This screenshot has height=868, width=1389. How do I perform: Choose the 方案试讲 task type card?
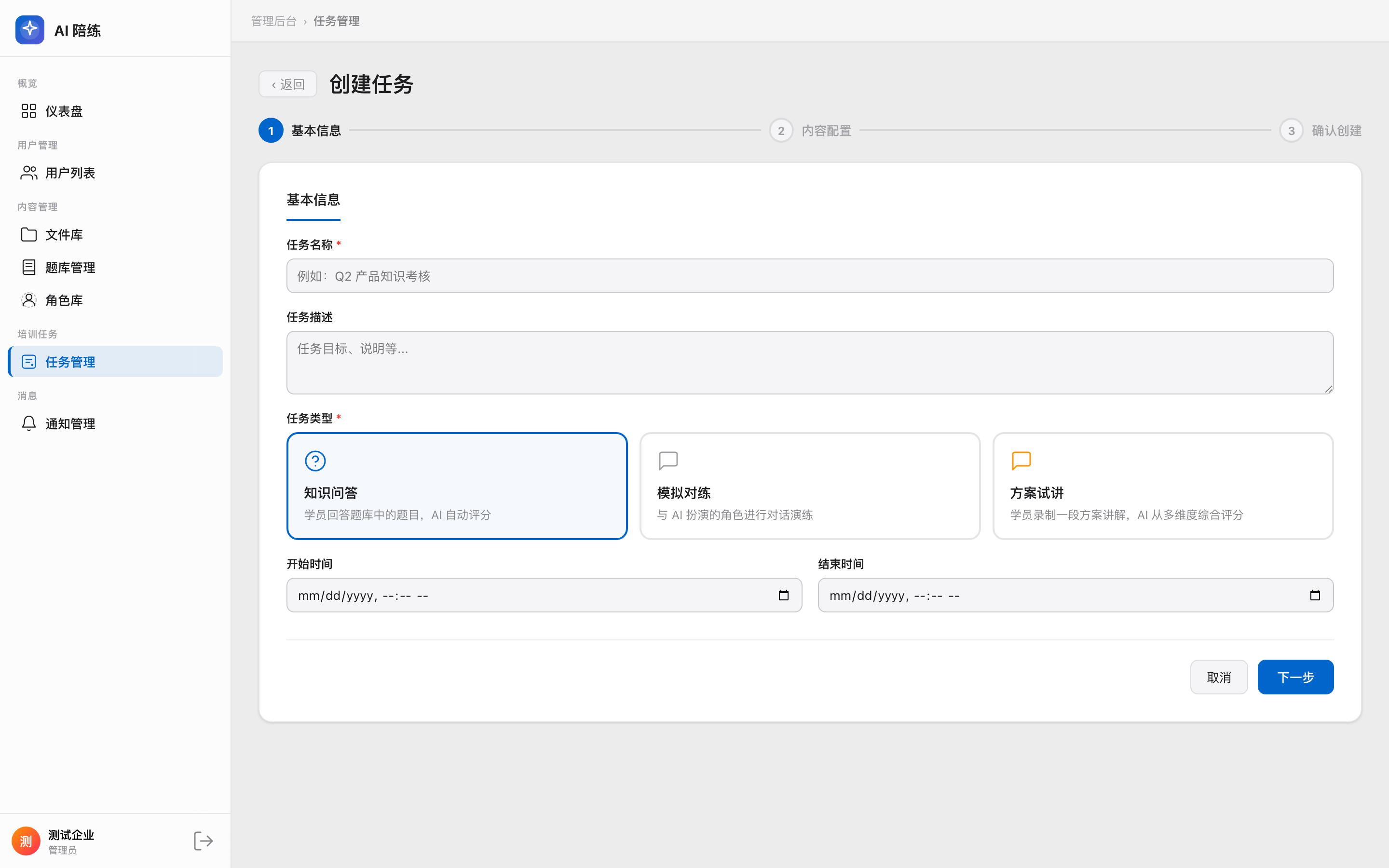coord(1163,486)
